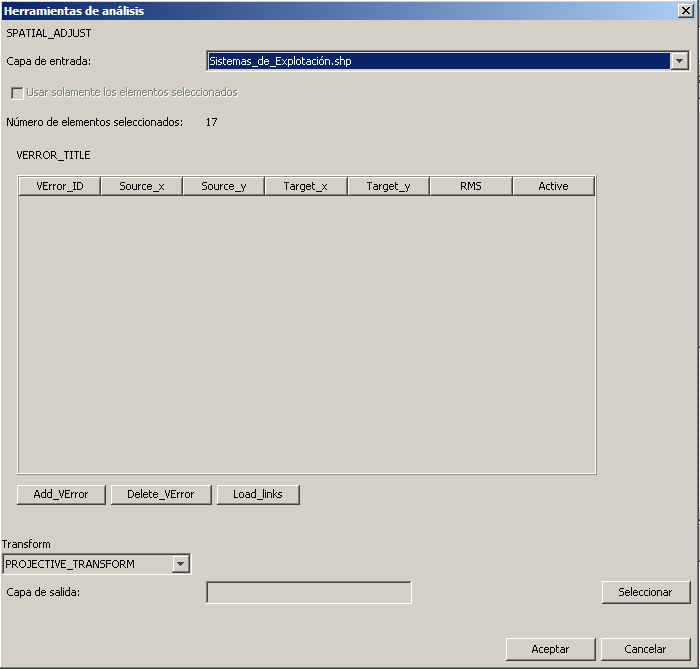
Task: Click the Source_y column header
Action: 224,186
